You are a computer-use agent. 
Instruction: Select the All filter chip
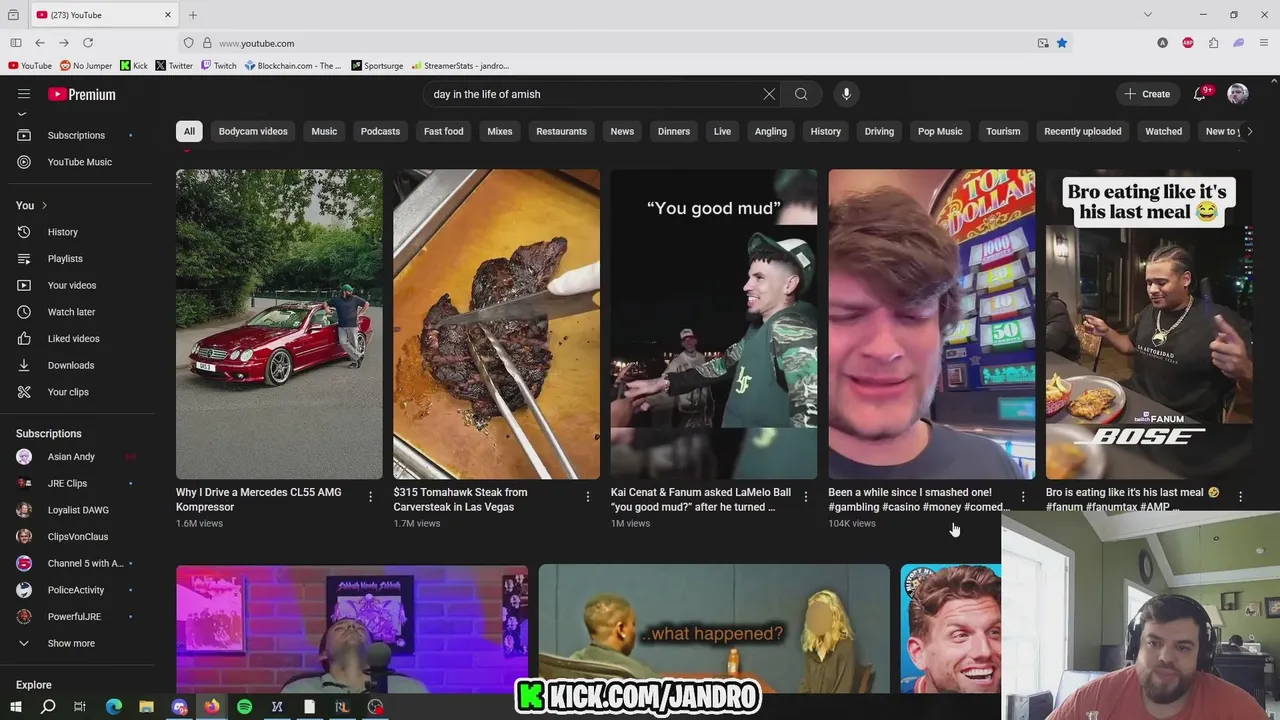click(x=189, y=131)
